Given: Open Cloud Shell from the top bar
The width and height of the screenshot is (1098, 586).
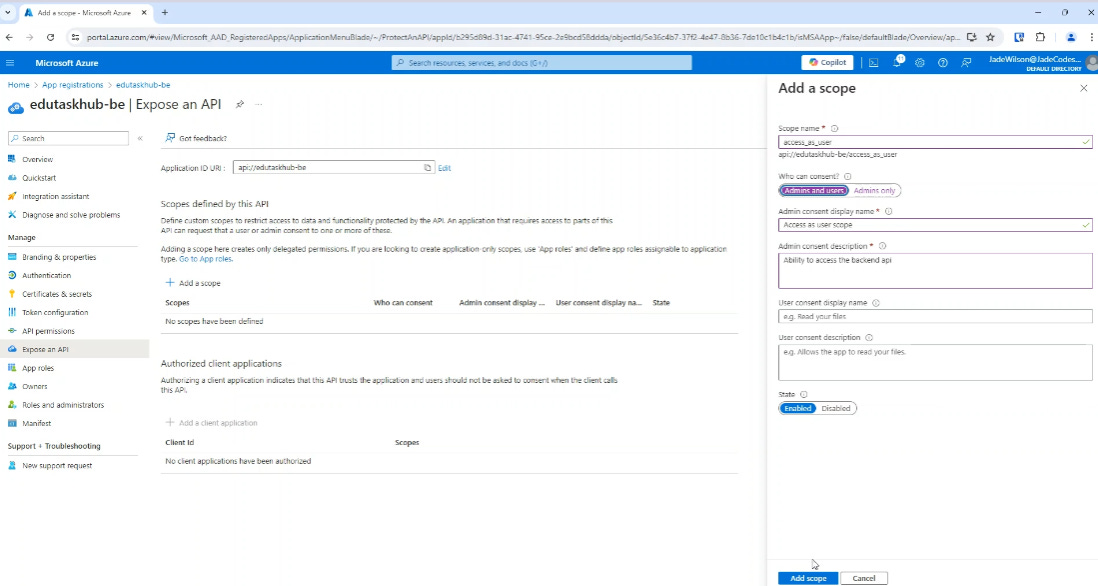Looking at the screenshot, I should (873, 63).
